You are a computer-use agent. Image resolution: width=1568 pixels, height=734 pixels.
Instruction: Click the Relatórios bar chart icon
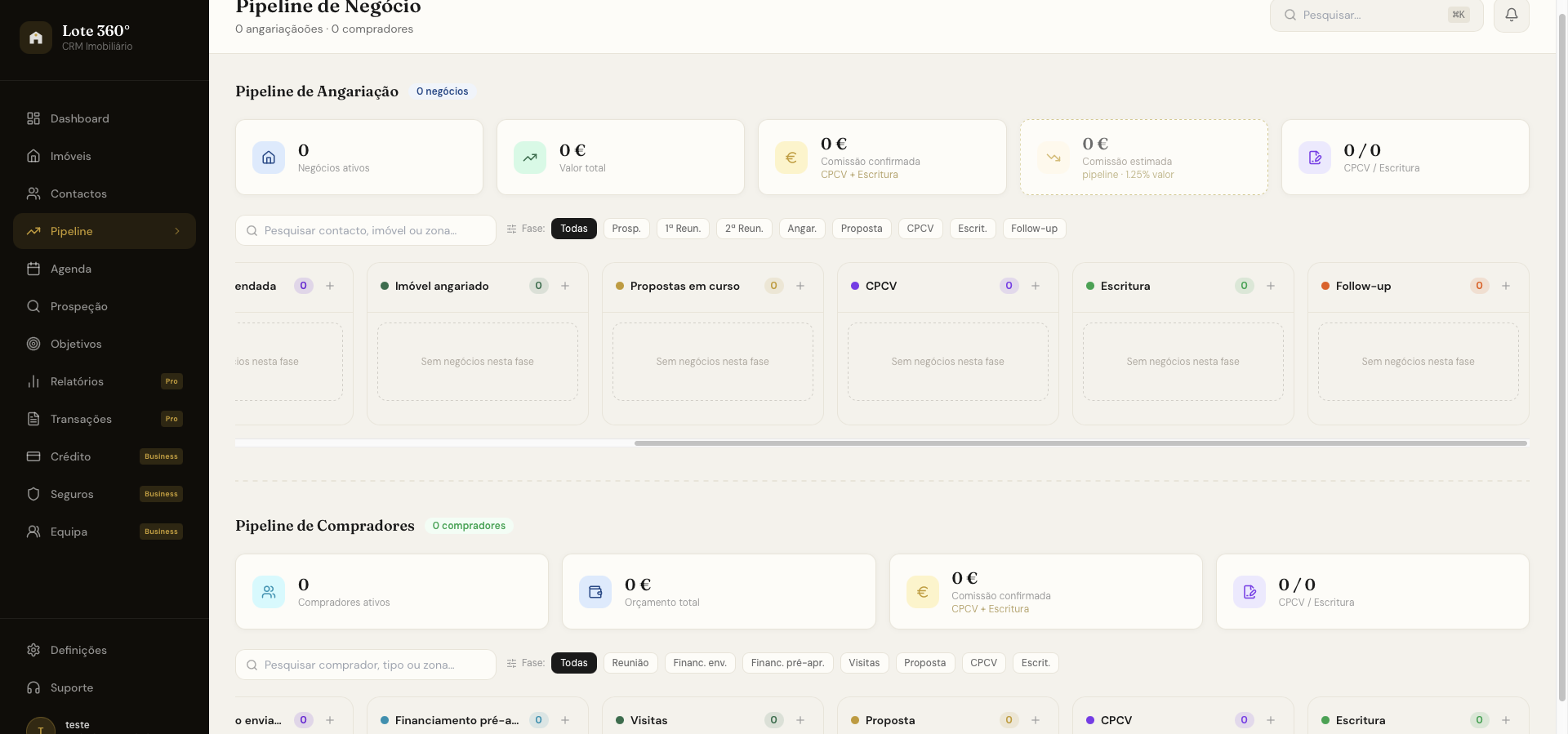[33, 381]
